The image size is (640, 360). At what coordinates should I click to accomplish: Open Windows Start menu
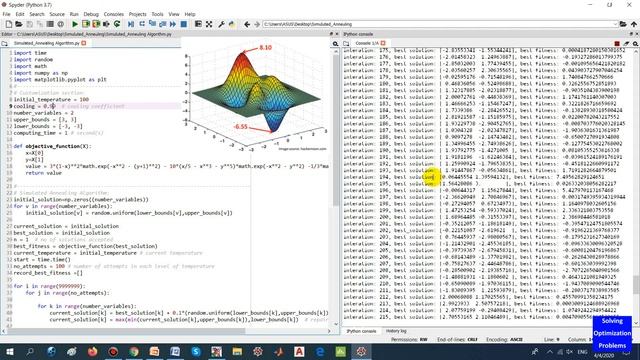9,351
